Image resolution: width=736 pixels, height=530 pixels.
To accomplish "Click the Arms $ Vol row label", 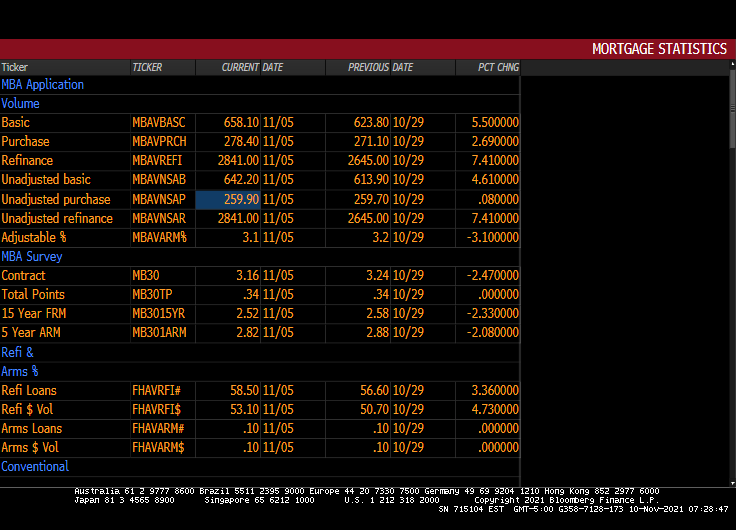I will [30, 448].
